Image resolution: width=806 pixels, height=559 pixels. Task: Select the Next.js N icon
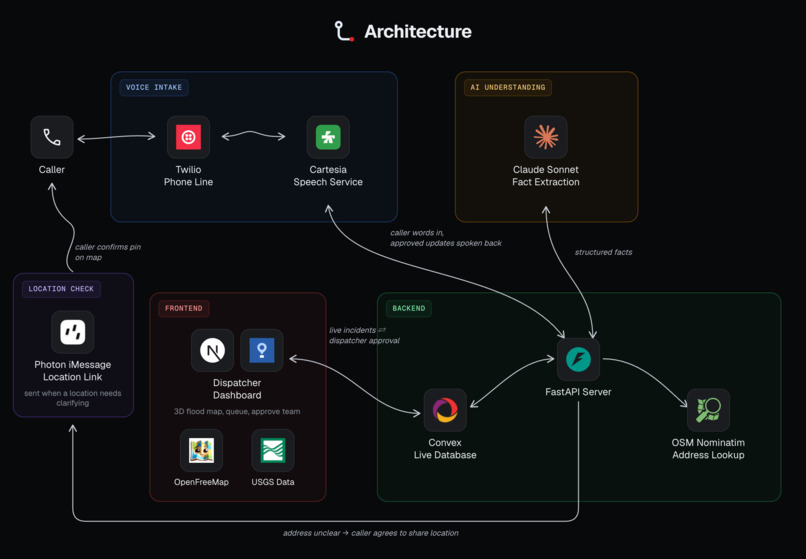point(212,351)
